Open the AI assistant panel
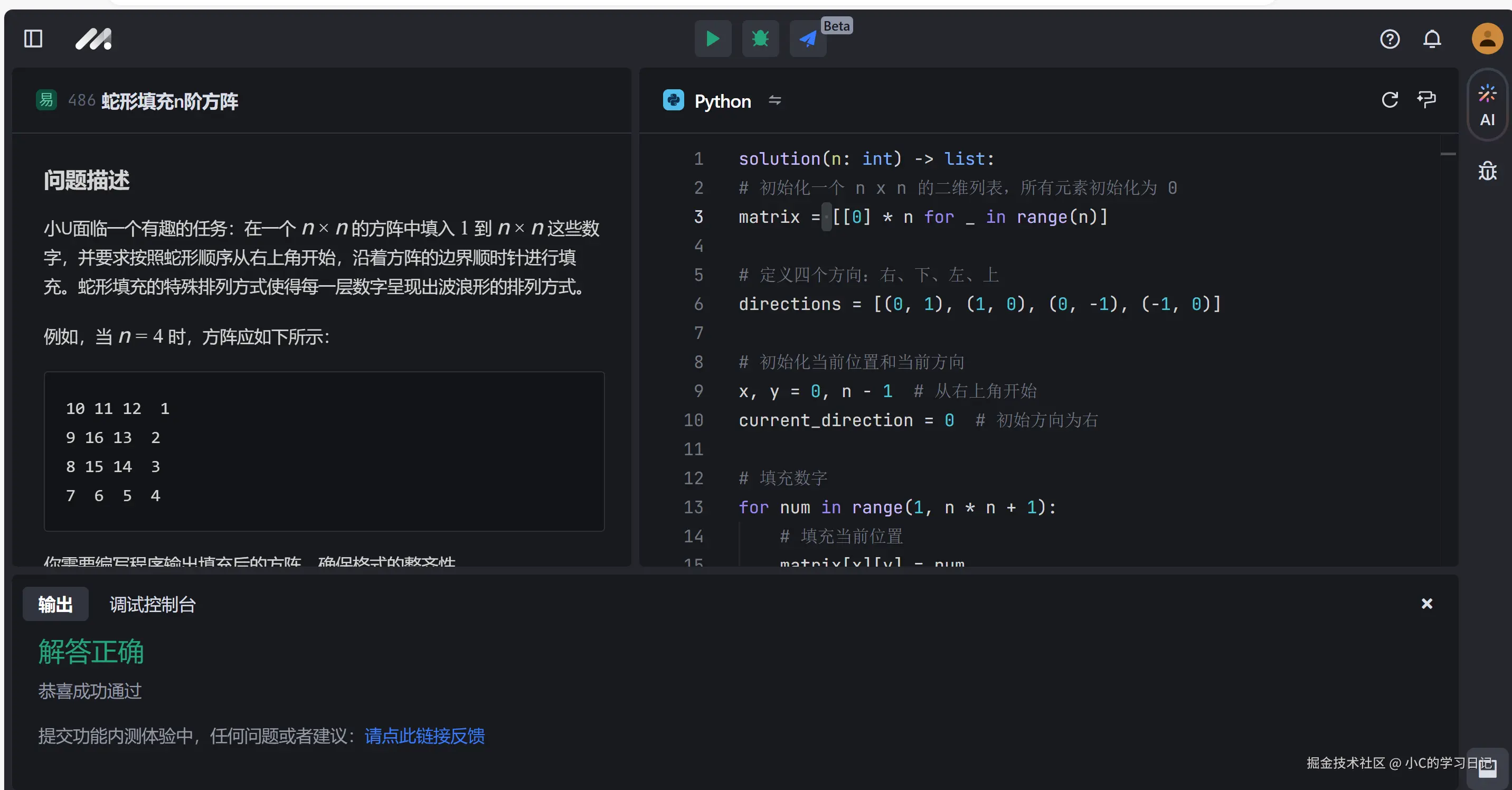The height and width of the screenshot is (790, 1512). click(1487, 106)
